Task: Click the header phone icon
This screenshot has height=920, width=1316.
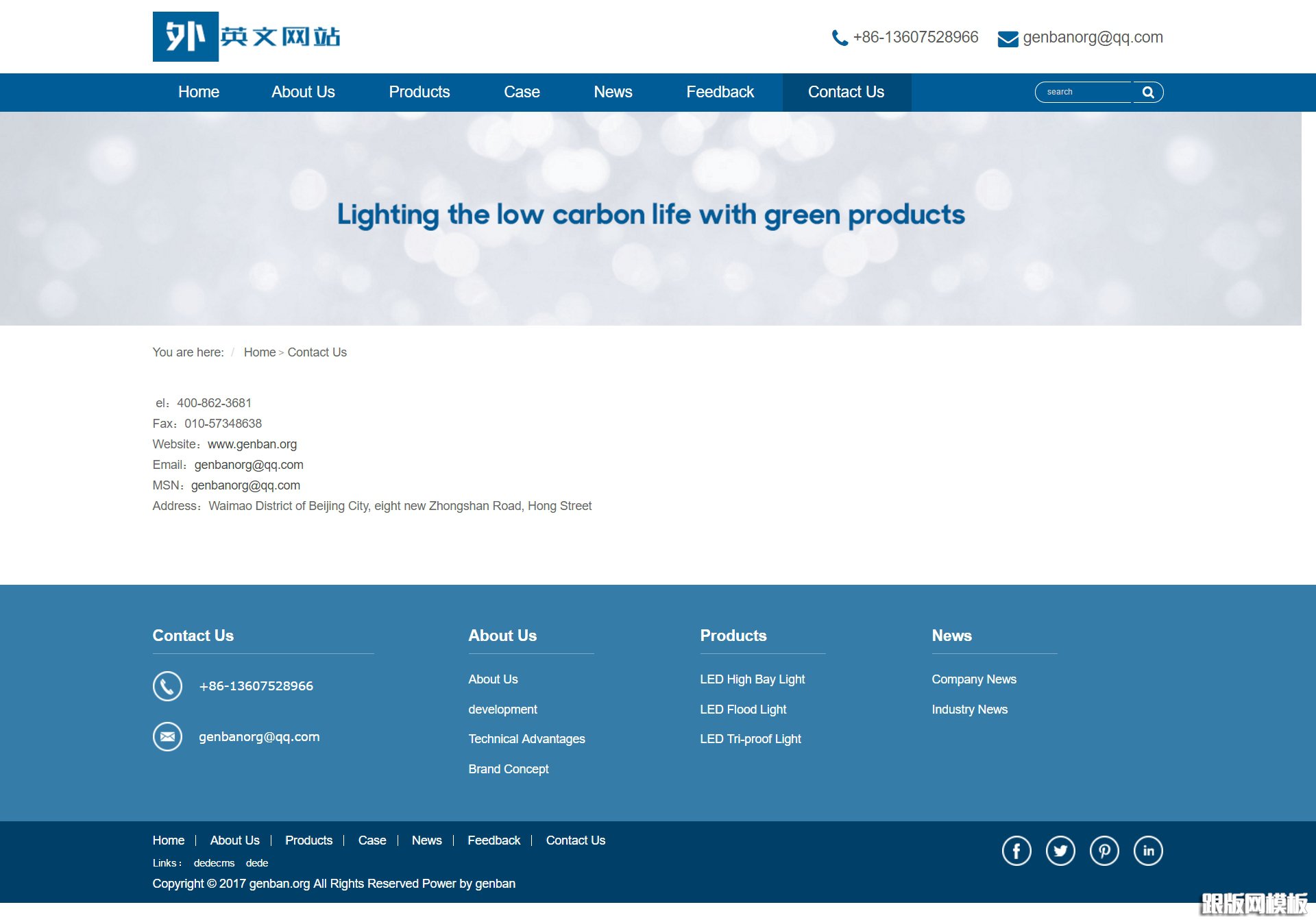Action: pyautogui.click(x=840, y=38)
